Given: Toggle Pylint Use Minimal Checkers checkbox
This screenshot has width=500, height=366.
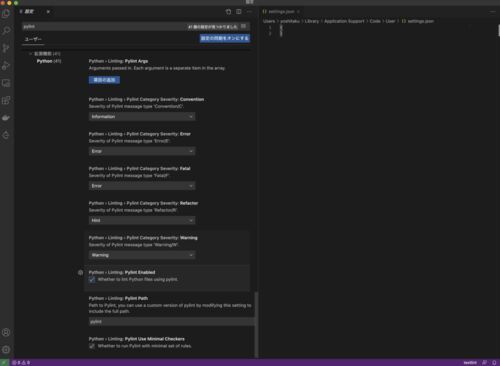Looking at the screenshot, I should point(92,346).
